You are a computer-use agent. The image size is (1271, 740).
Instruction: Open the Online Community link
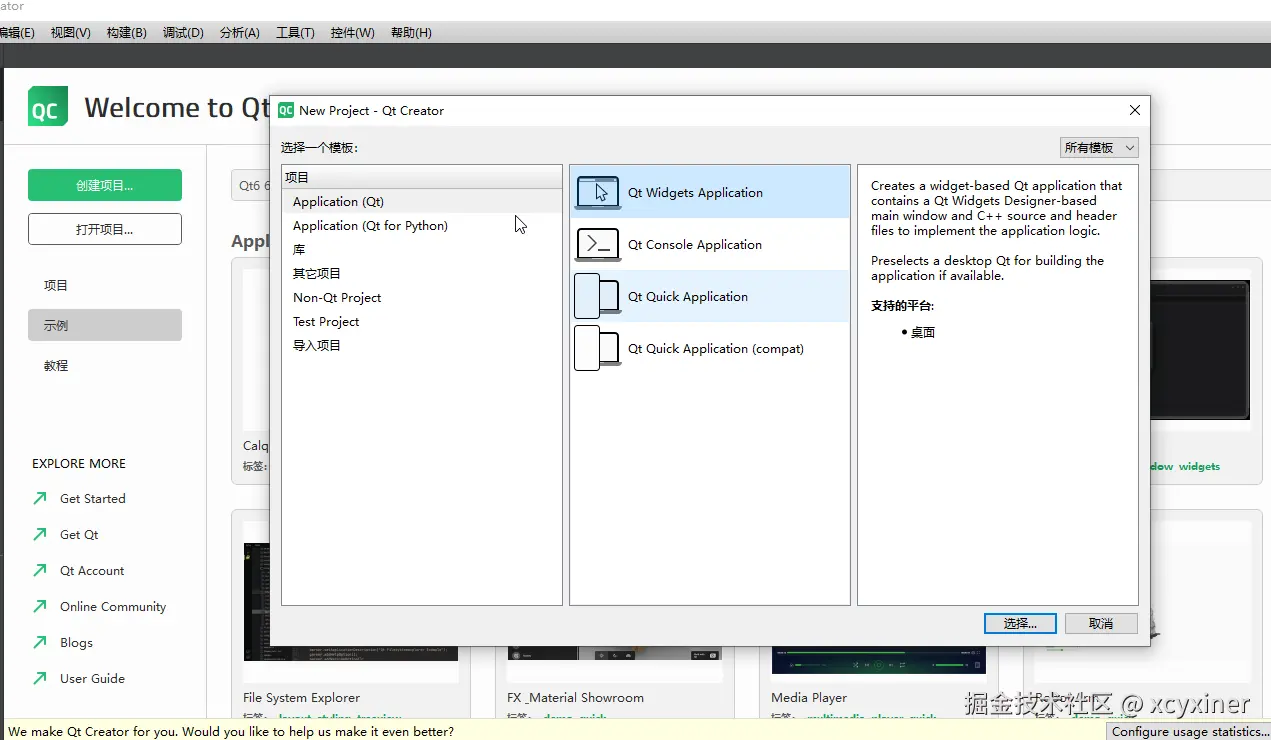[x=113, y=606]
